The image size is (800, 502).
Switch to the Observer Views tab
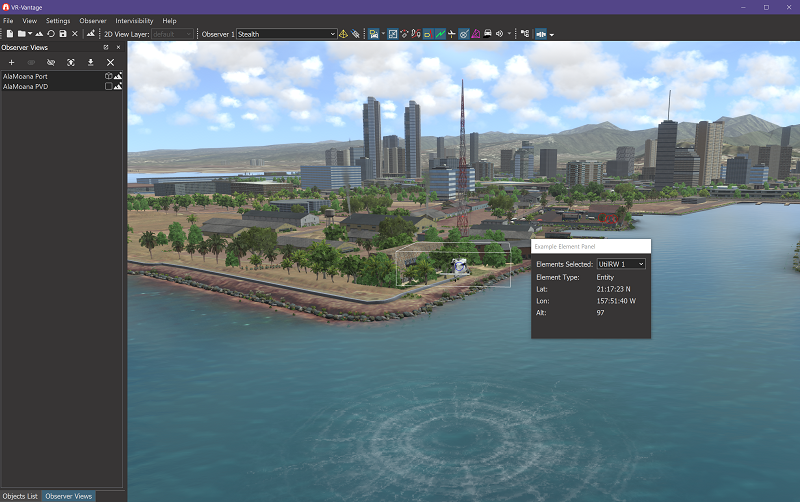tap(68, 496)
